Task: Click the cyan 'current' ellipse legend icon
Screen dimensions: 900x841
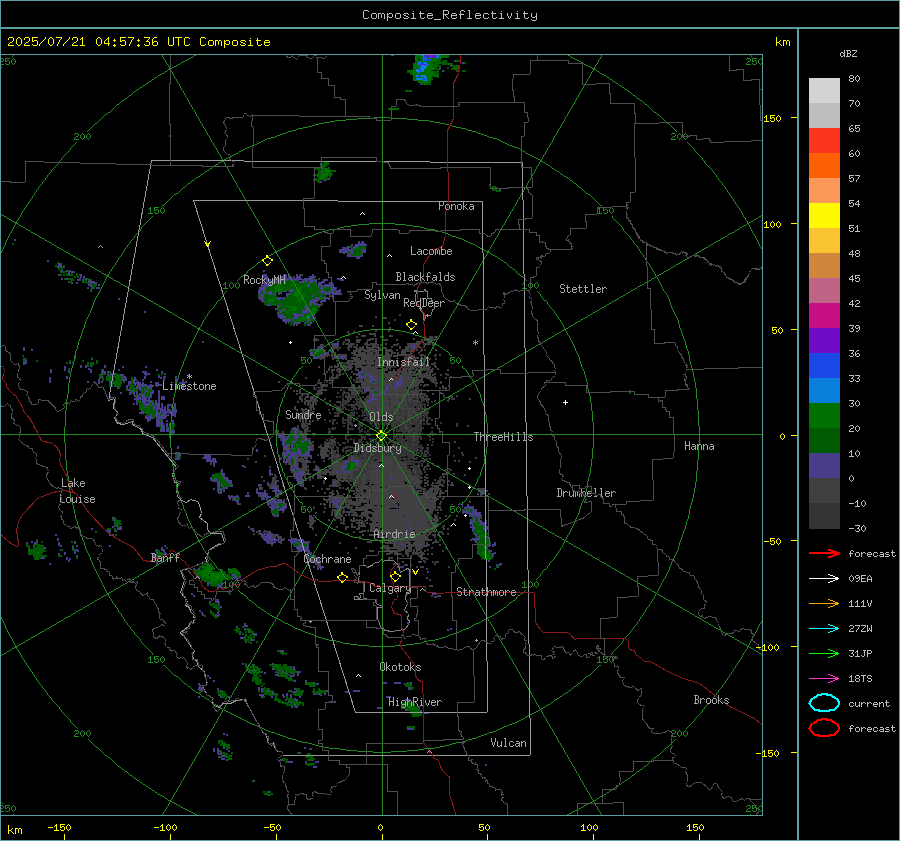Action: [824, 703]
